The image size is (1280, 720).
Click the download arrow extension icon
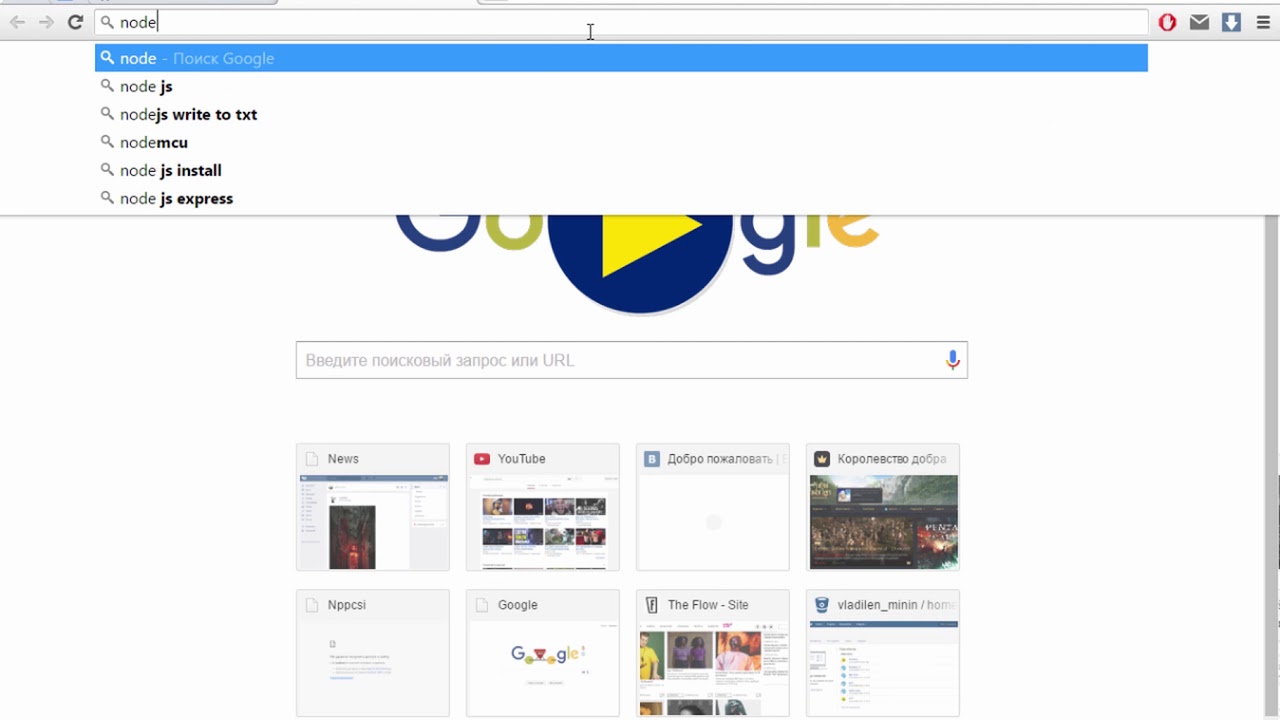click(x=1231, y=22)
